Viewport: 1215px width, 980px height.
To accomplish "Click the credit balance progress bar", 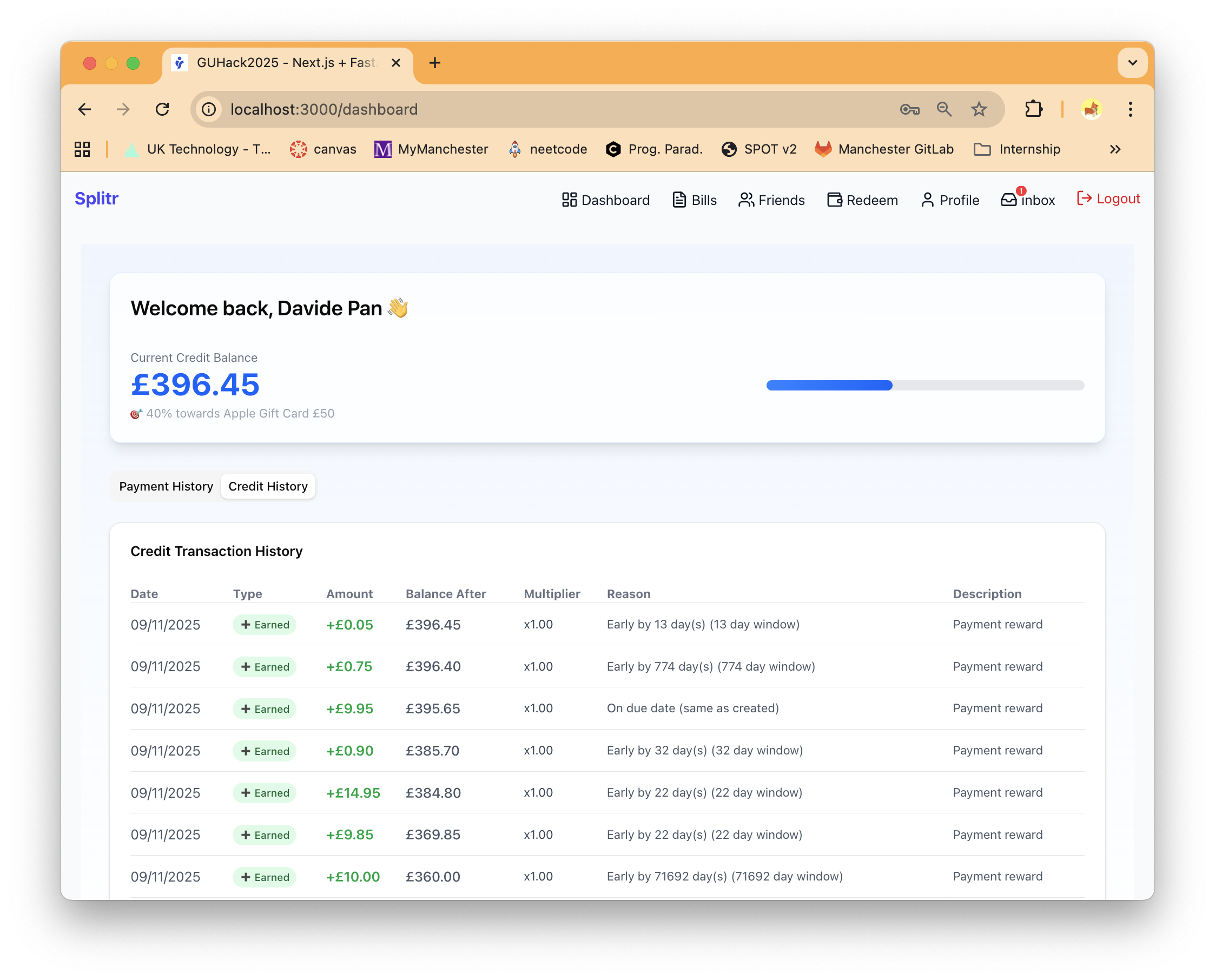I will click(x=925, y=386).
